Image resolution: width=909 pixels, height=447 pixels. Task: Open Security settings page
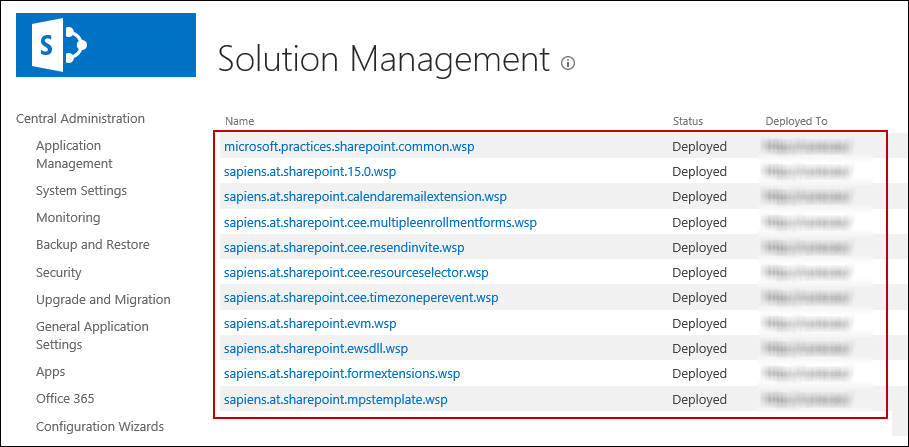[59, 272]
